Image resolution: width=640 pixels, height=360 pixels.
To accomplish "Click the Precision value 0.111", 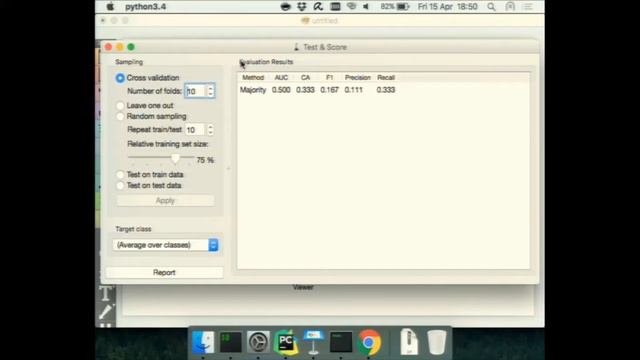I will coord(353,90).
